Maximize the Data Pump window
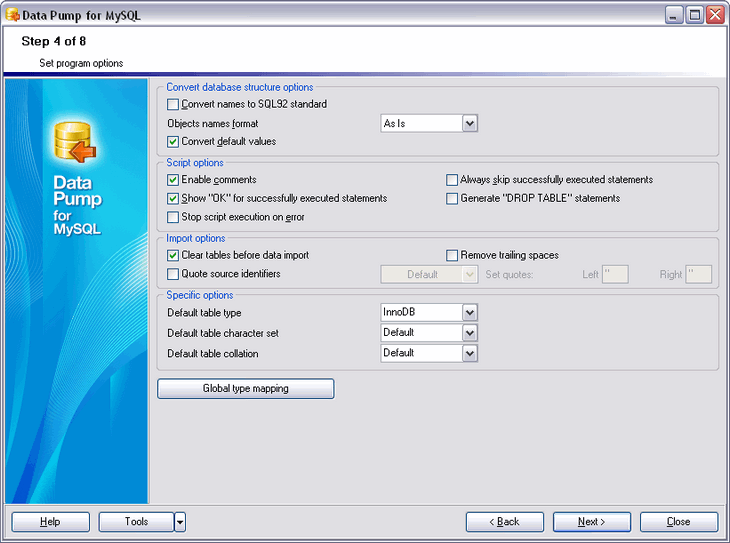Screen dimensions: 730x543 point(695,15)
